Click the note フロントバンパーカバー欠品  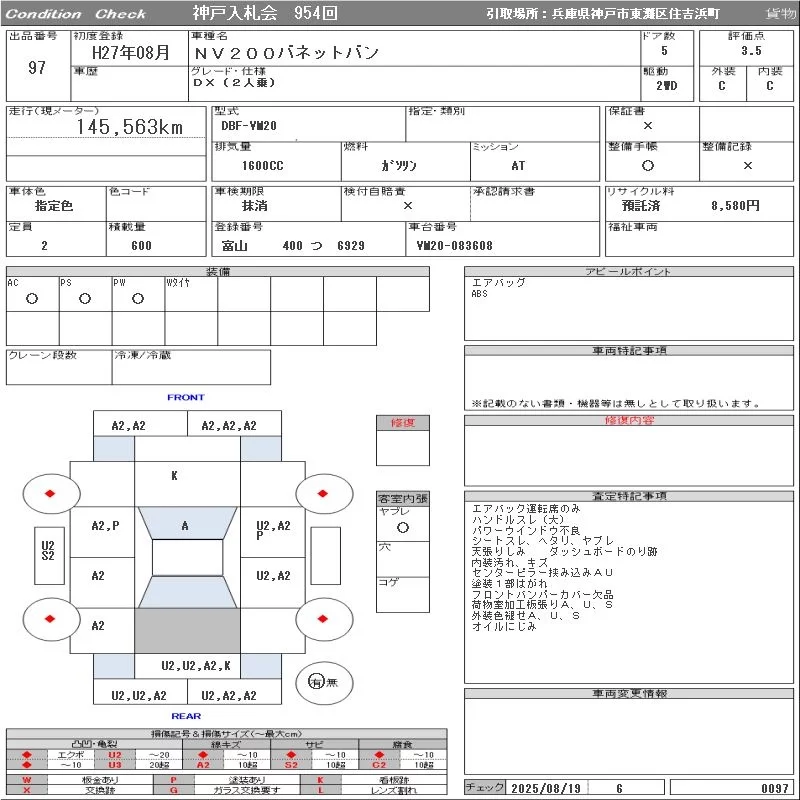(x=542, y=594)
